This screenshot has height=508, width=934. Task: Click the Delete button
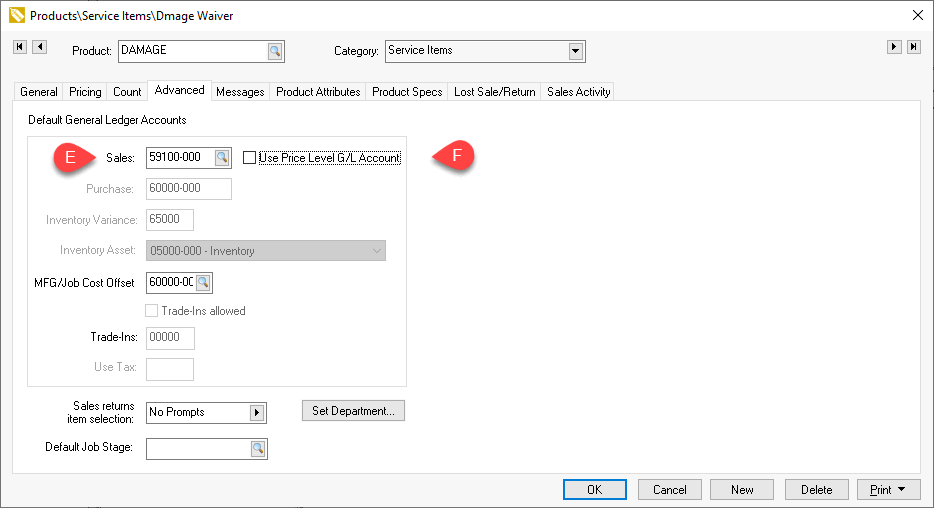[x=816, y=490]
